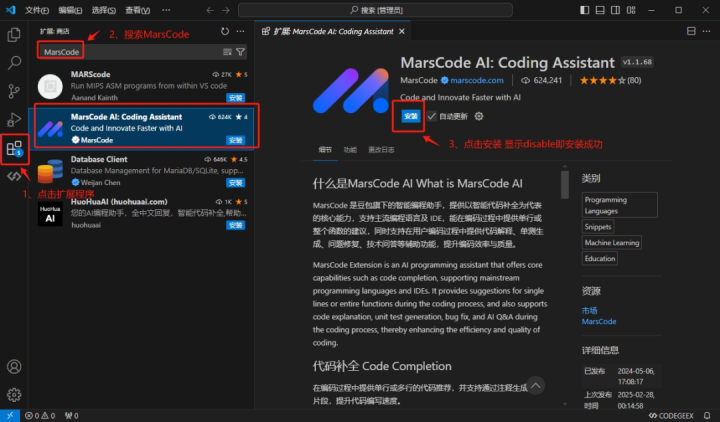Click the top command center search box
This screenshot has height=422, width=720.
click(x=375, y=10)
